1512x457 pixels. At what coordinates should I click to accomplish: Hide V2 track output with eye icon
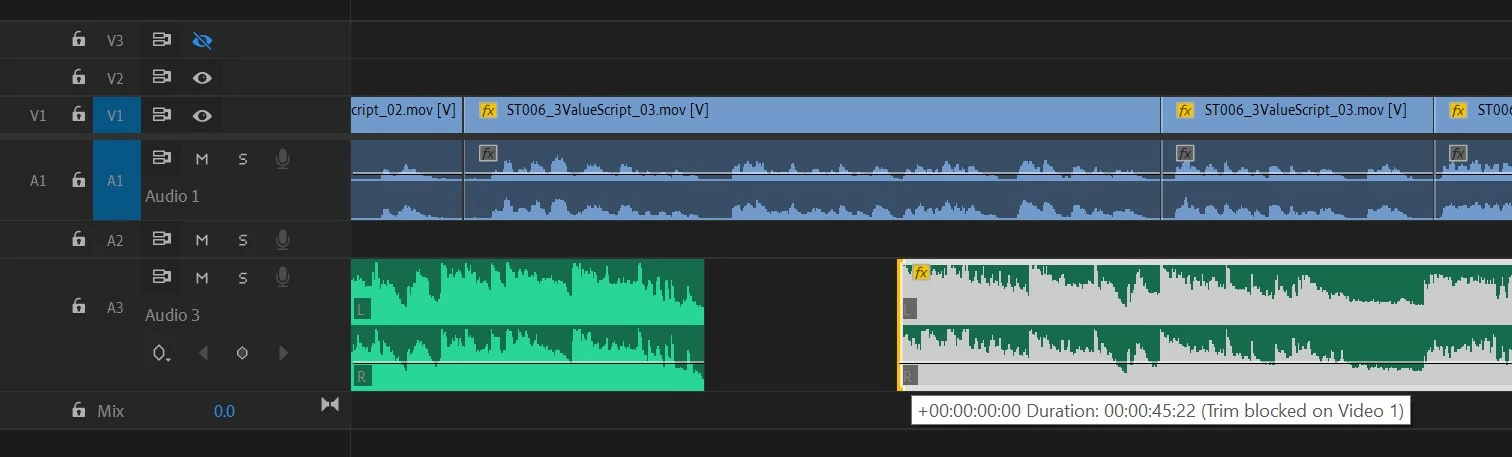[202, 77]
